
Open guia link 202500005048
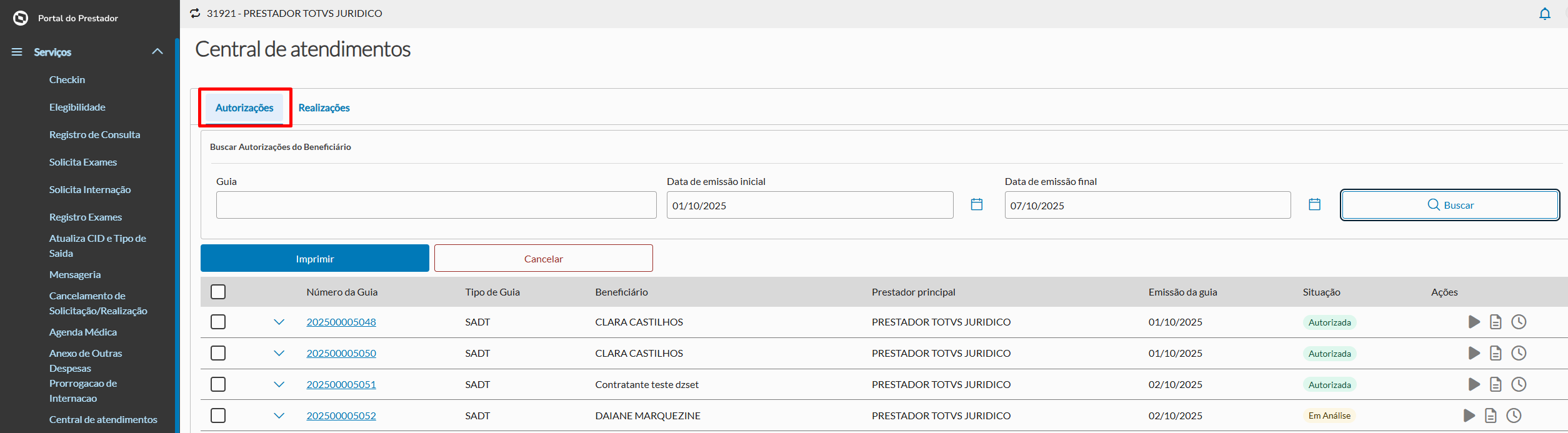point(341,322)
